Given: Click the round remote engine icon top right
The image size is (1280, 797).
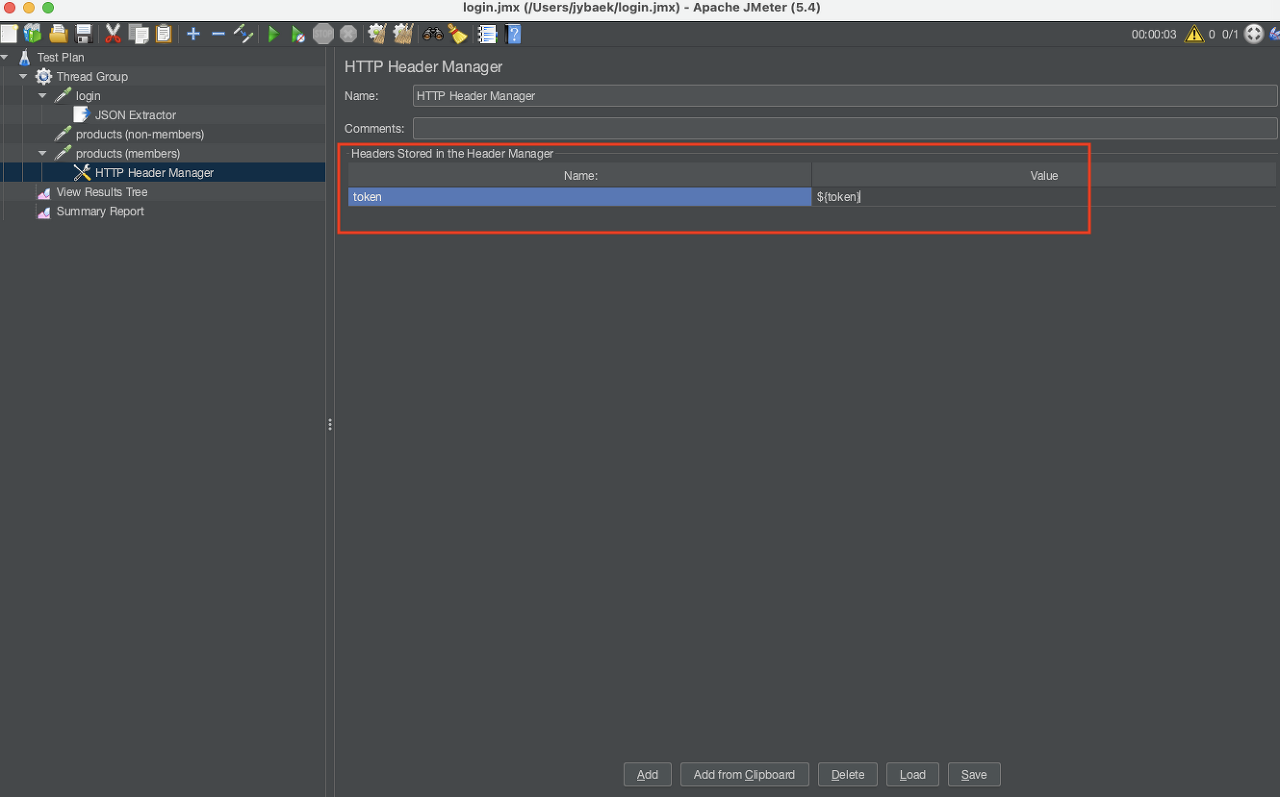Looking at the screenshot, I should point(1254,34).
